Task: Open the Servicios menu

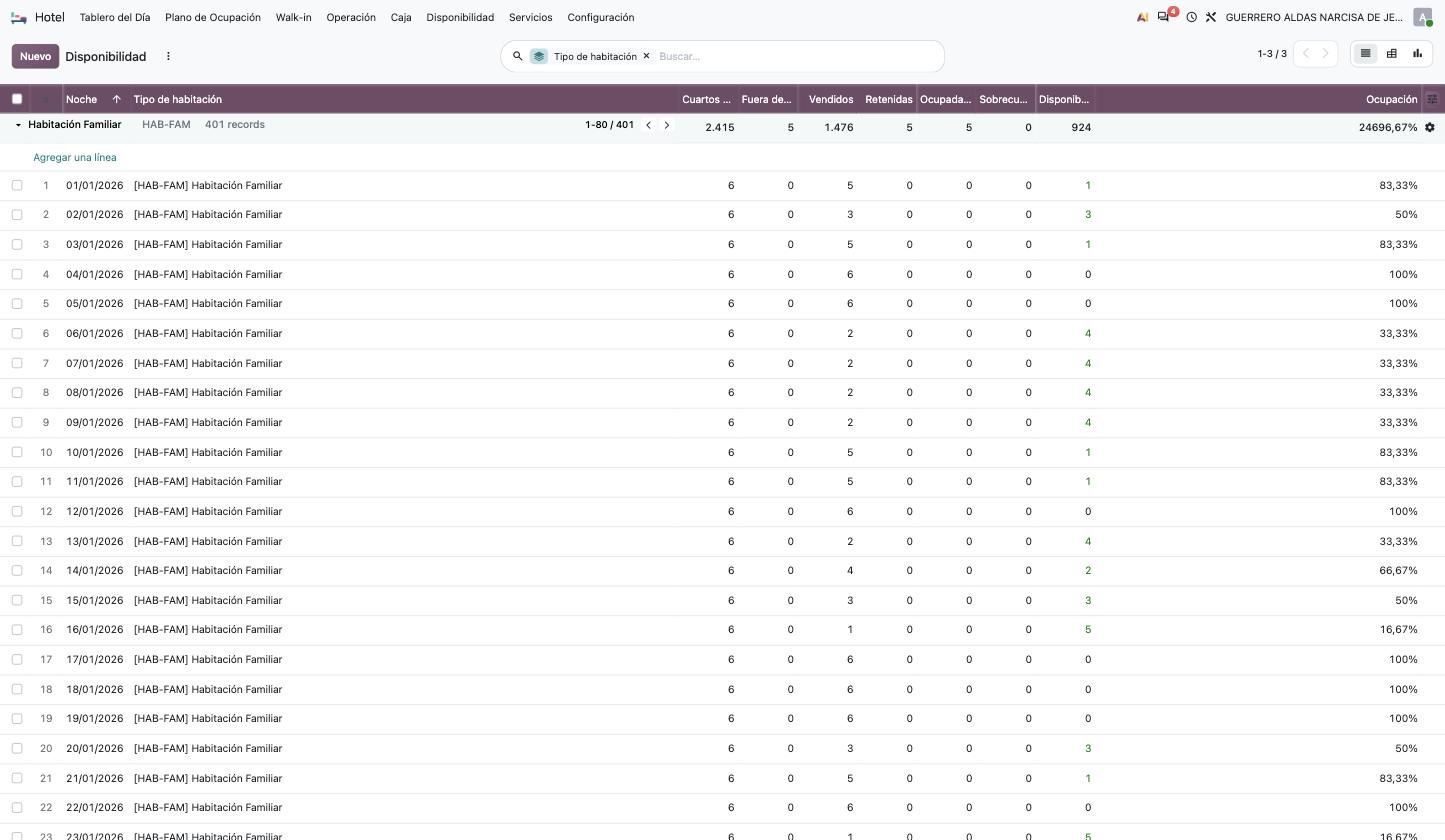Action: point(530,17)
